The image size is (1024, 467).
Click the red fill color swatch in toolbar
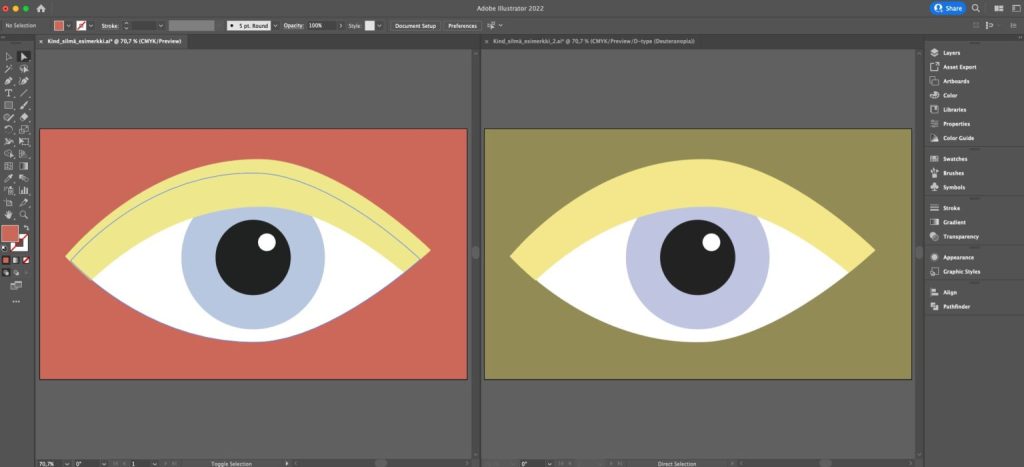(x=11, y=234)
